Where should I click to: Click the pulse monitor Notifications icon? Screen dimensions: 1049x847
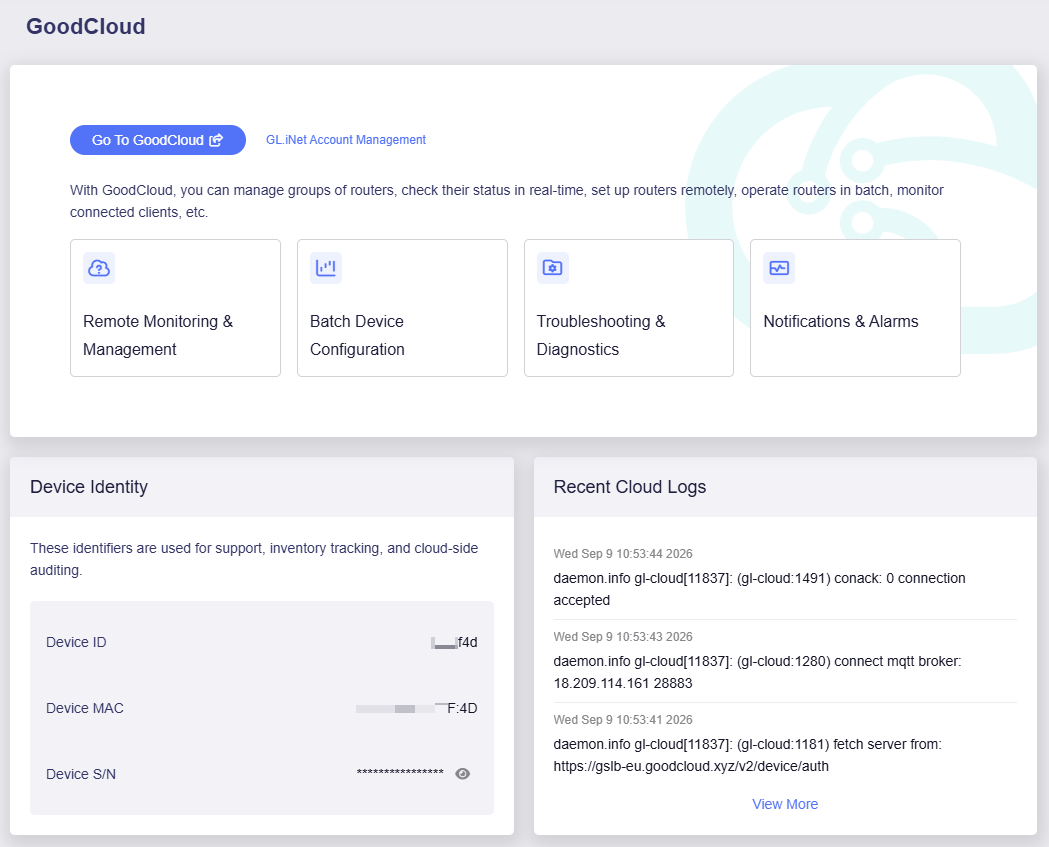pos(779,268)
